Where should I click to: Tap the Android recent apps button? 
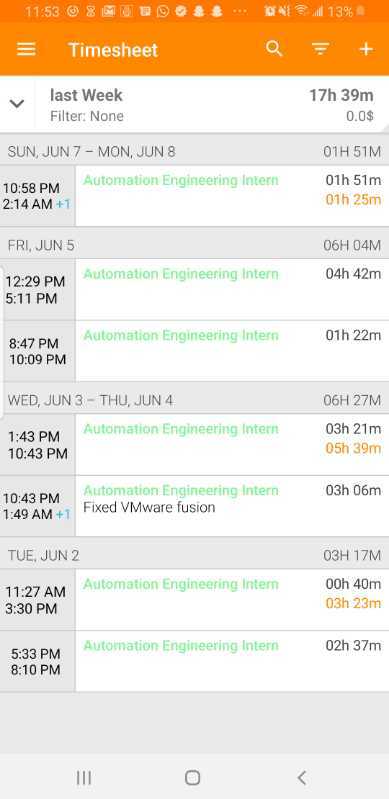pyautogui.click(x=84, y=778)
